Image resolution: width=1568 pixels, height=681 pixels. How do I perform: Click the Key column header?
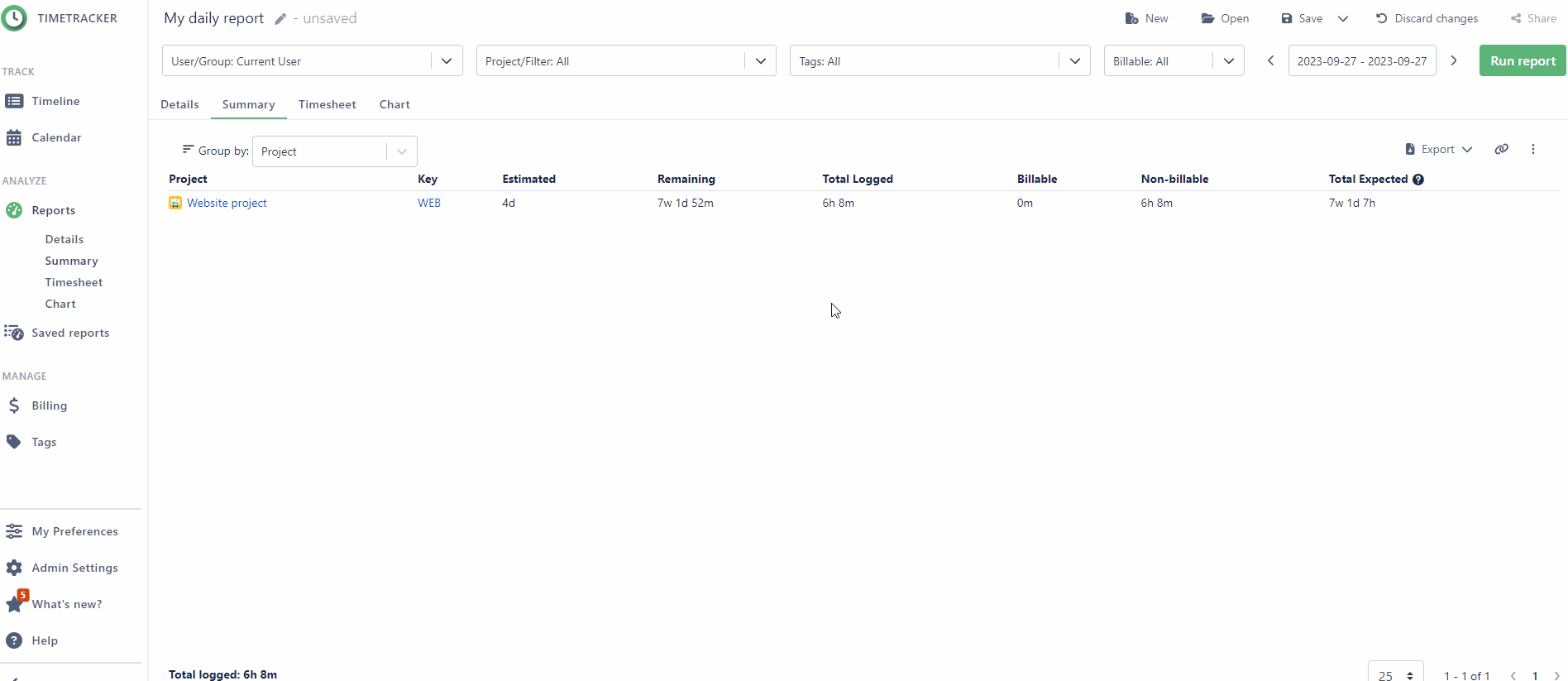(x=428, y=179)
